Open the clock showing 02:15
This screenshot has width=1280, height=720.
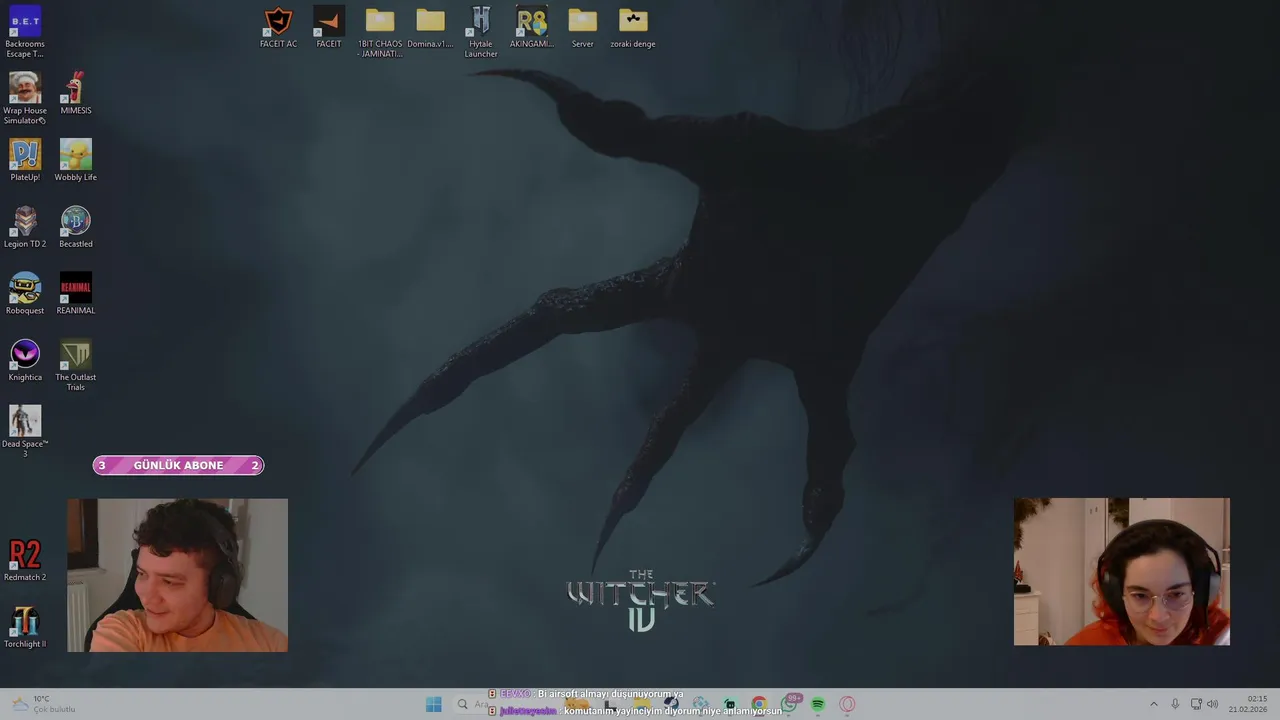point(1249,704)
